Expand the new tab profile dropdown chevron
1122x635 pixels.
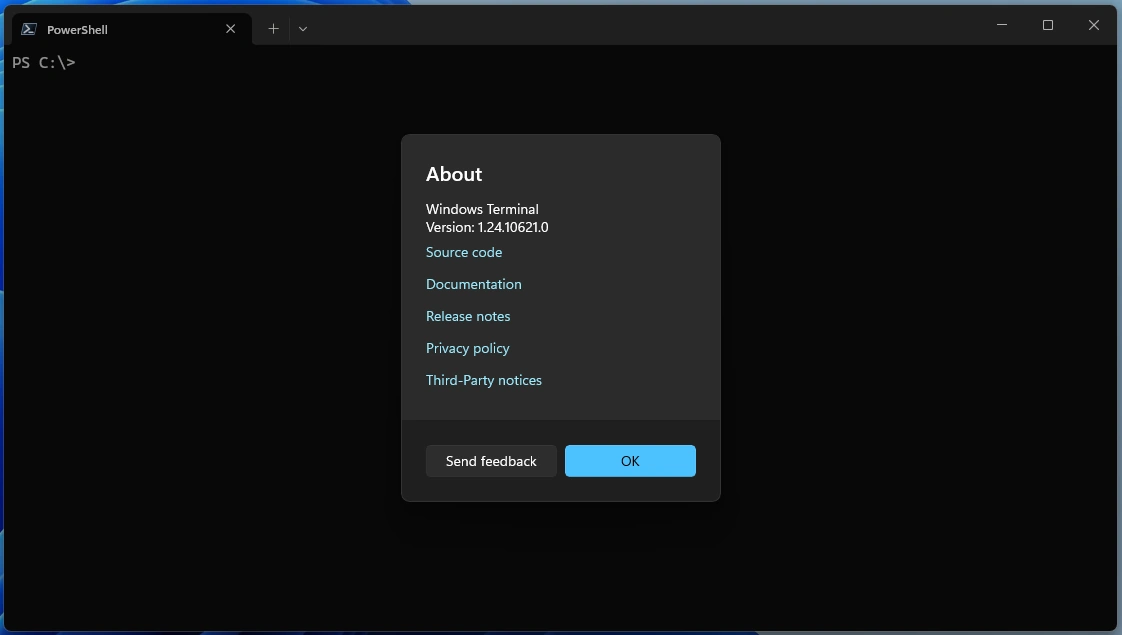pyautogui.click(x=303, y=29)
